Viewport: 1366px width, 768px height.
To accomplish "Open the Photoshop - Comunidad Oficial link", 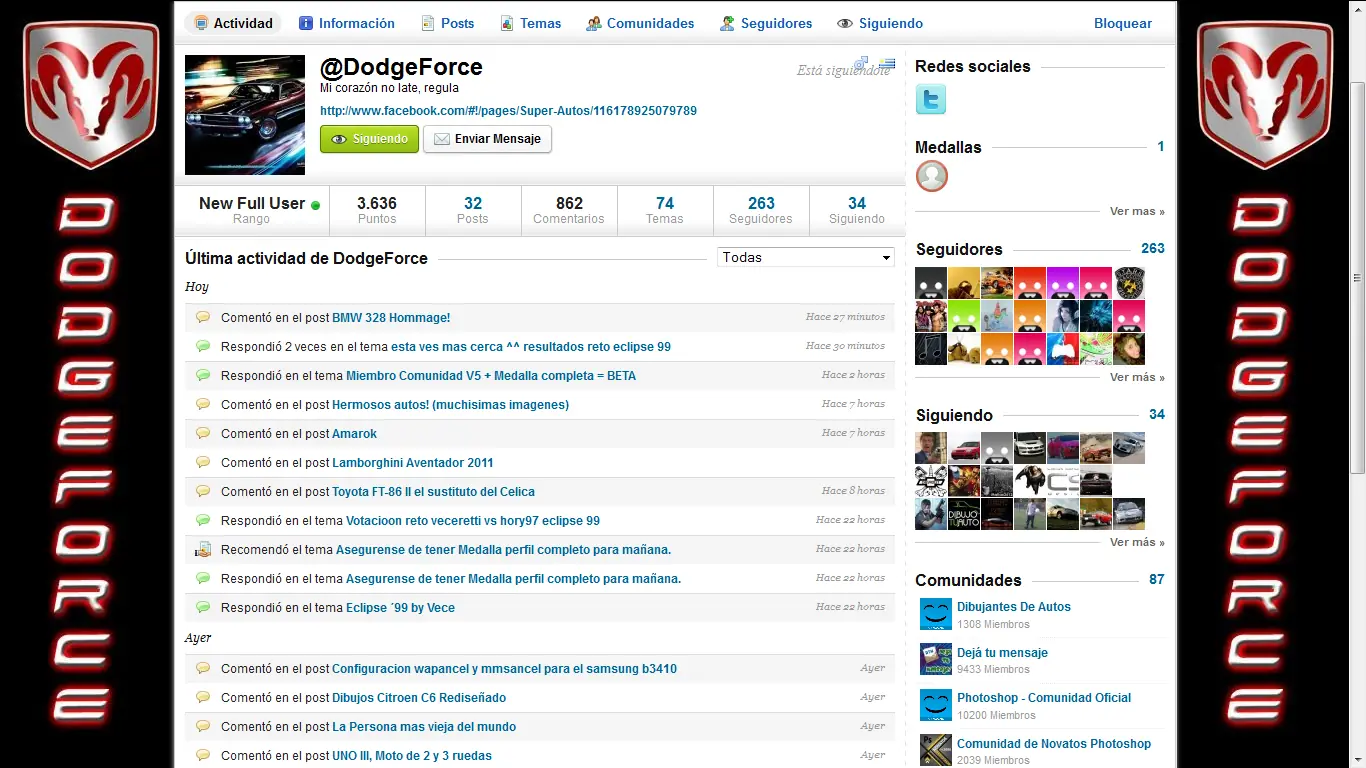I will click(1044, 698).
